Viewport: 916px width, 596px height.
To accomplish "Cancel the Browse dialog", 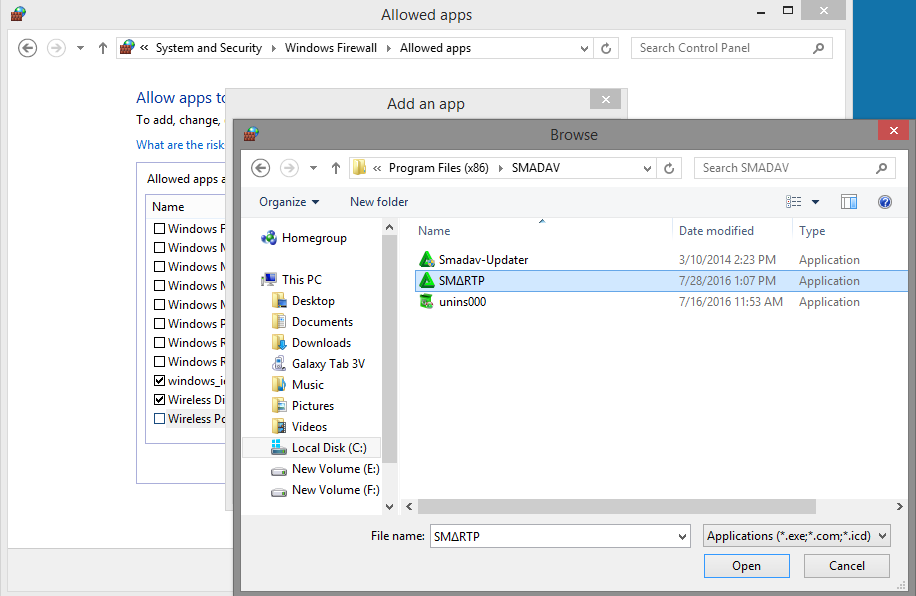I will point(846,566).
